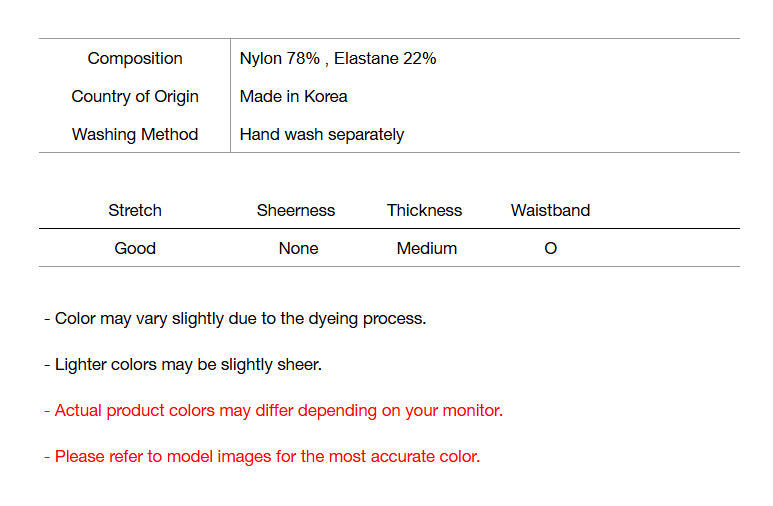This screenshot has height=506, width=773.
Task: Click the Hand wash separately text
Action: (322, 134)
